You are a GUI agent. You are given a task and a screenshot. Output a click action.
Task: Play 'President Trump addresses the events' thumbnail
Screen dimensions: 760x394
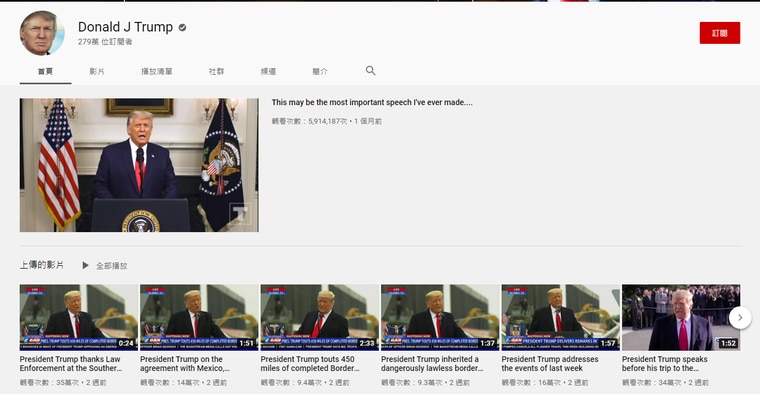(x=560, y=317)
